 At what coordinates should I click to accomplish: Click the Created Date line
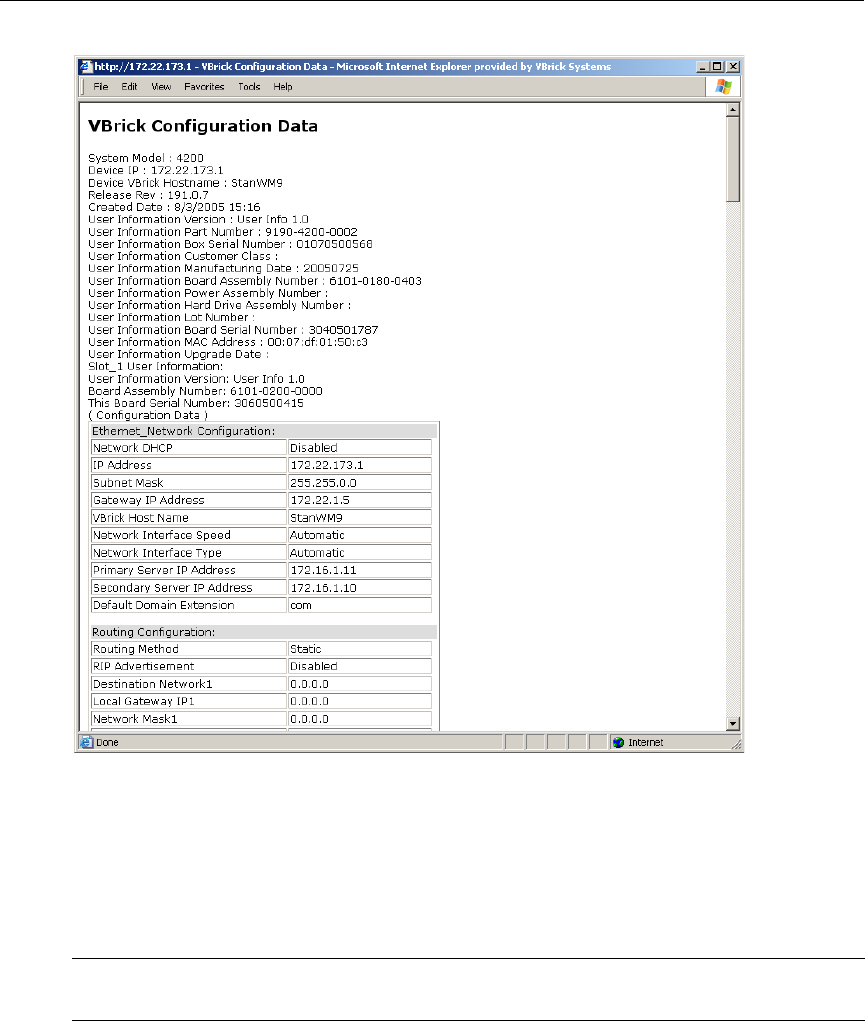174,207
